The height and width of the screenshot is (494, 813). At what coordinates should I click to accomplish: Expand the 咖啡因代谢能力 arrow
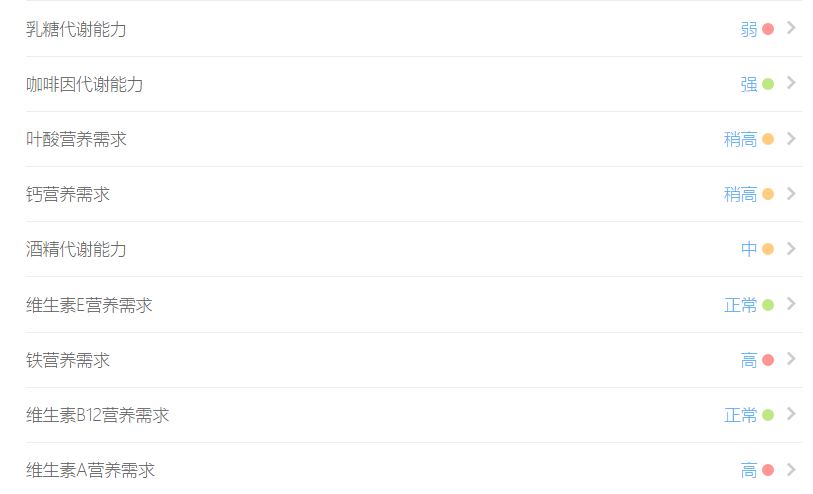[791, 83]
